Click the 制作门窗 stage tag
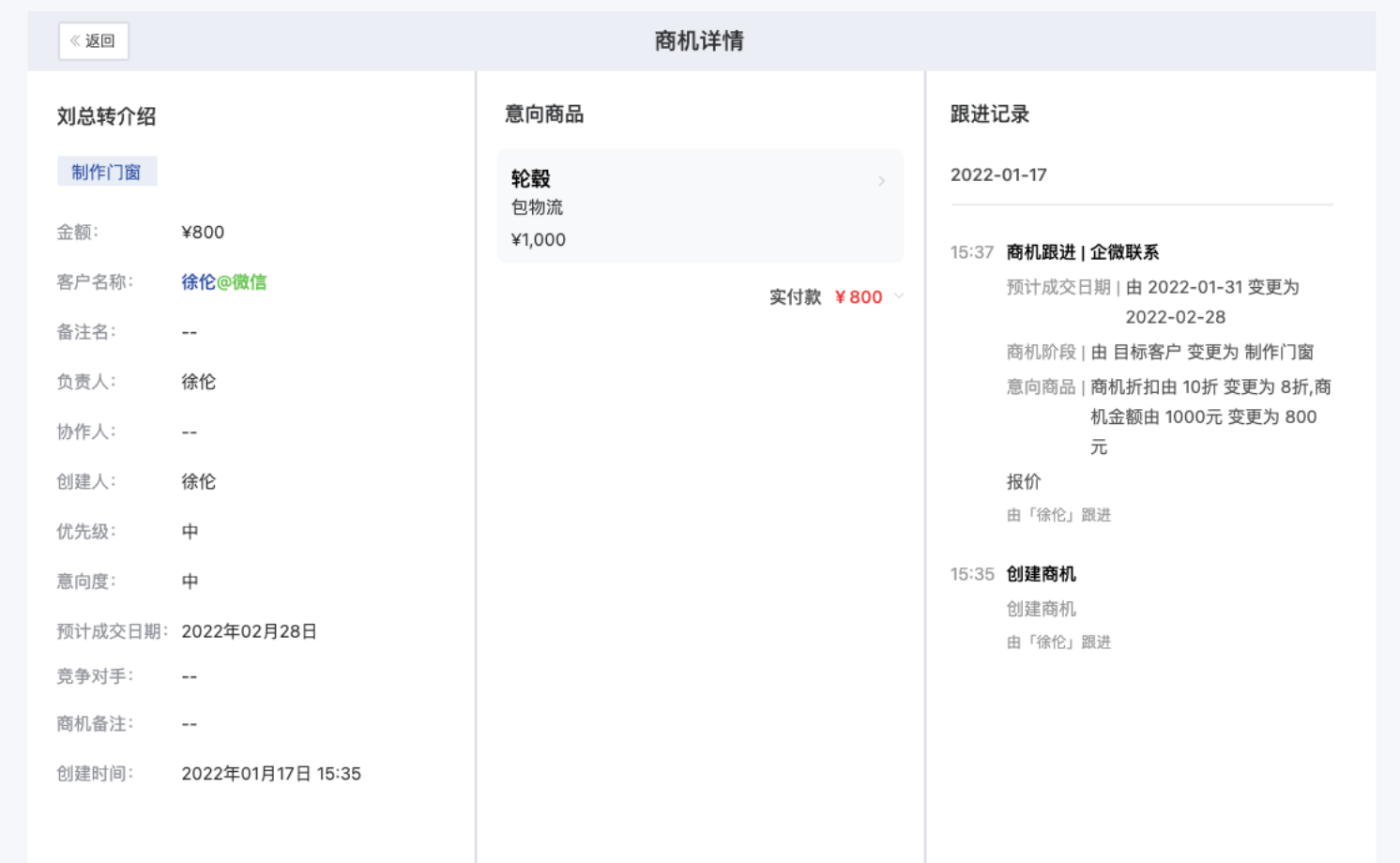This screenshot has height=863, width=1400. click(x=107, y=172)
